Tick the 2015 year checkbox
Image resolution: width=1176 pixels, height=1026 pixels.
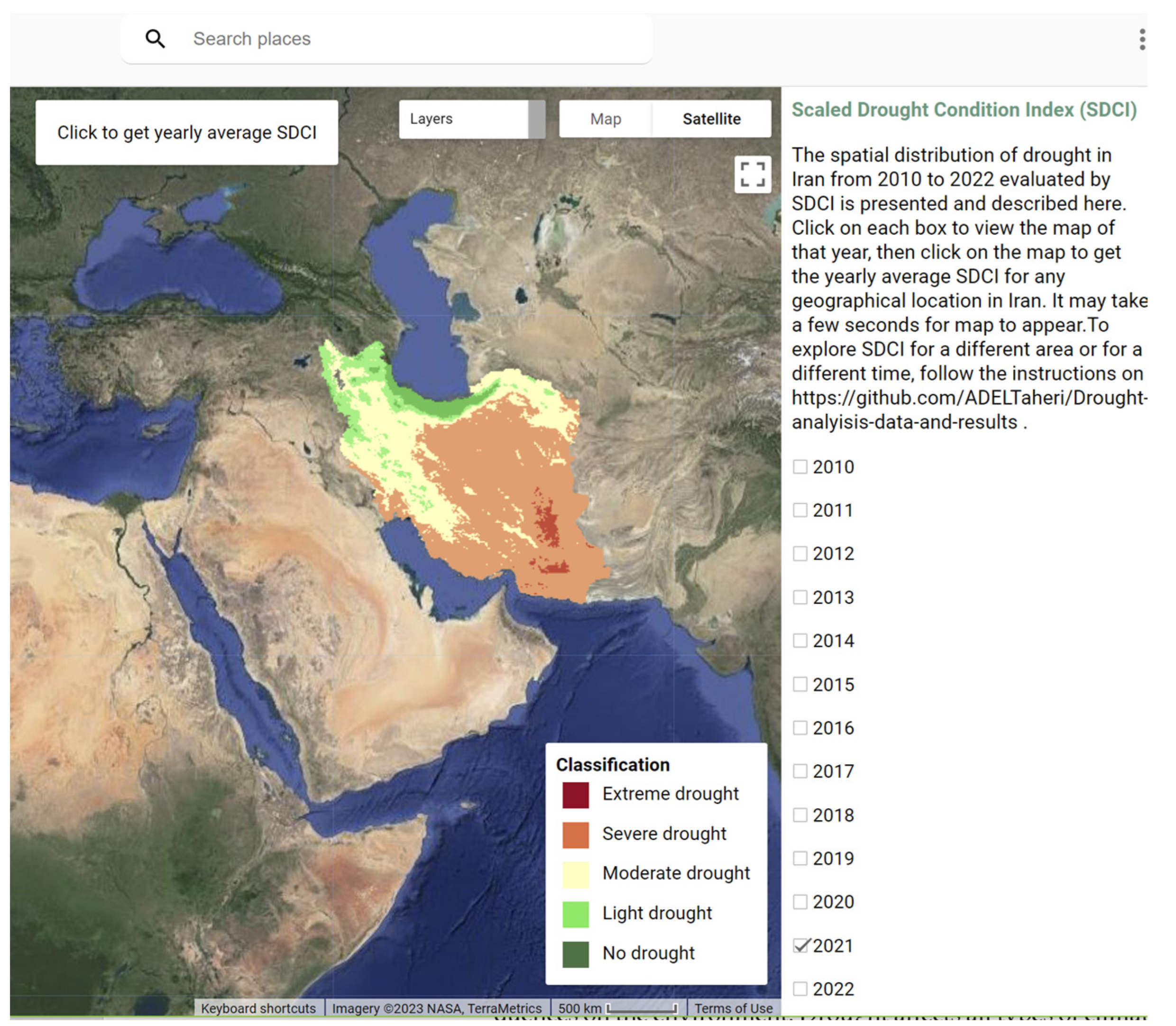800,684
